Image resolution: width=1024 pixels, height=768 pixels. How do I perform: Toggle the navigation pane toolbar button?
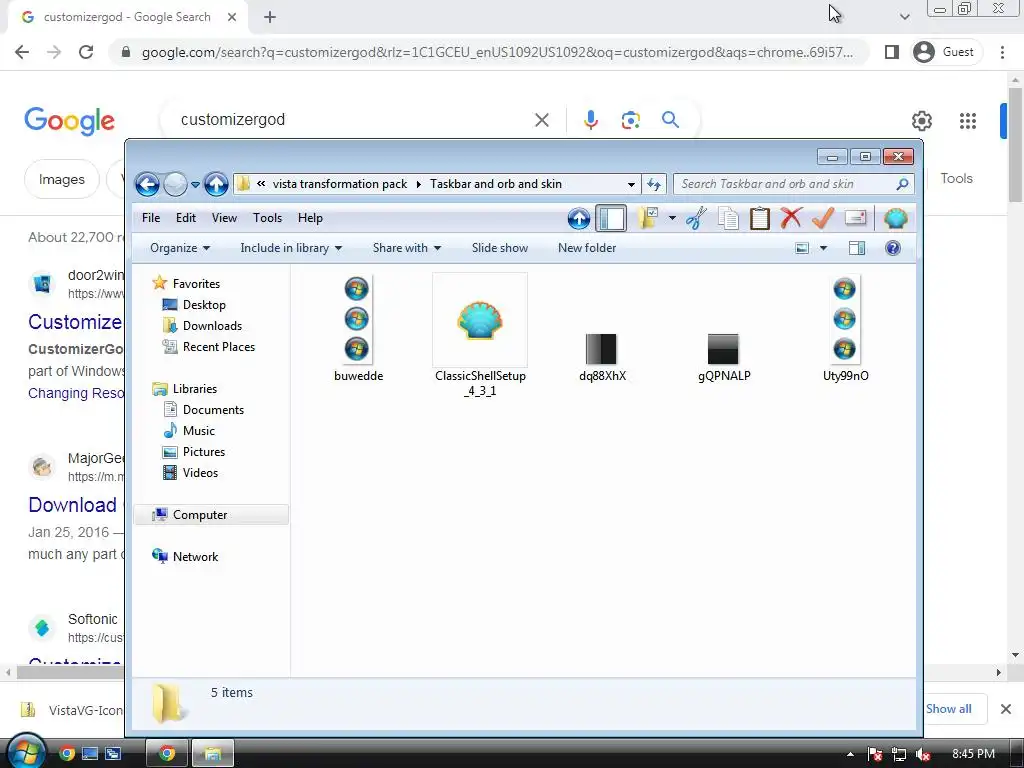(611, 218)
